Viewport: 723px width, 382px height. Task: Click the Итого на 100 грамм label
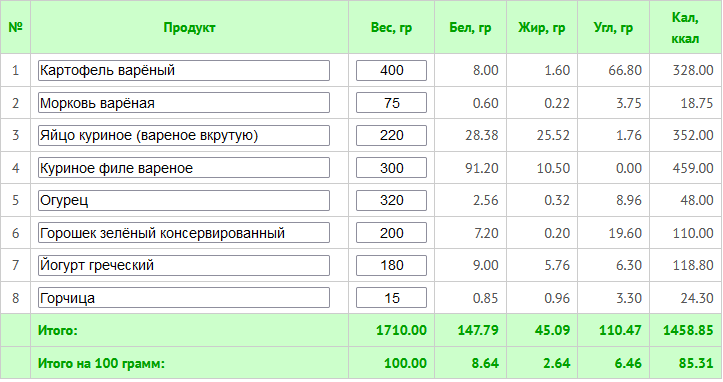tap(101, 364)
